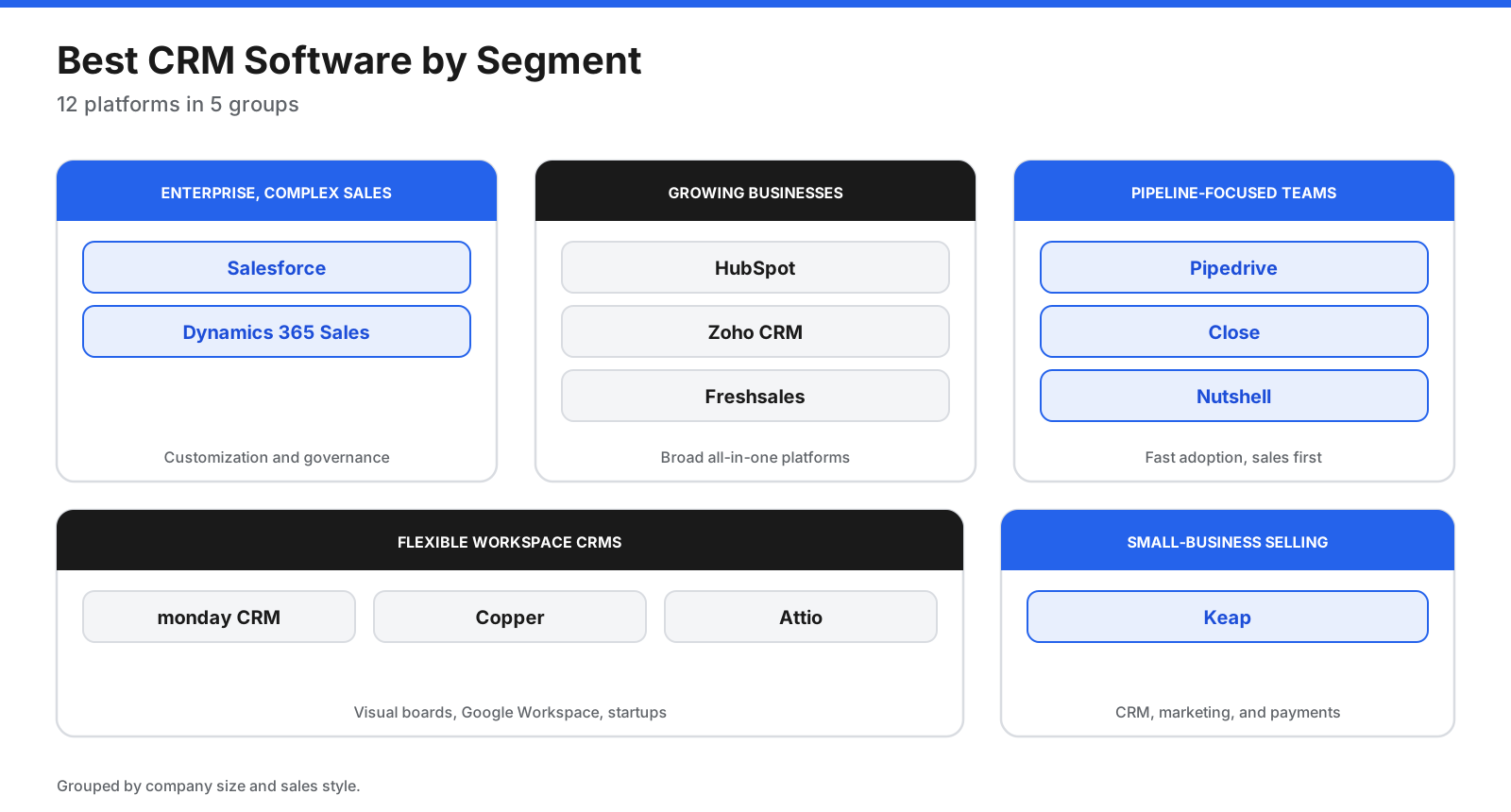Click caption Visual boards, Google Workspace, startups
Screen dimensions: 1511x812
(x=510, y=712)
